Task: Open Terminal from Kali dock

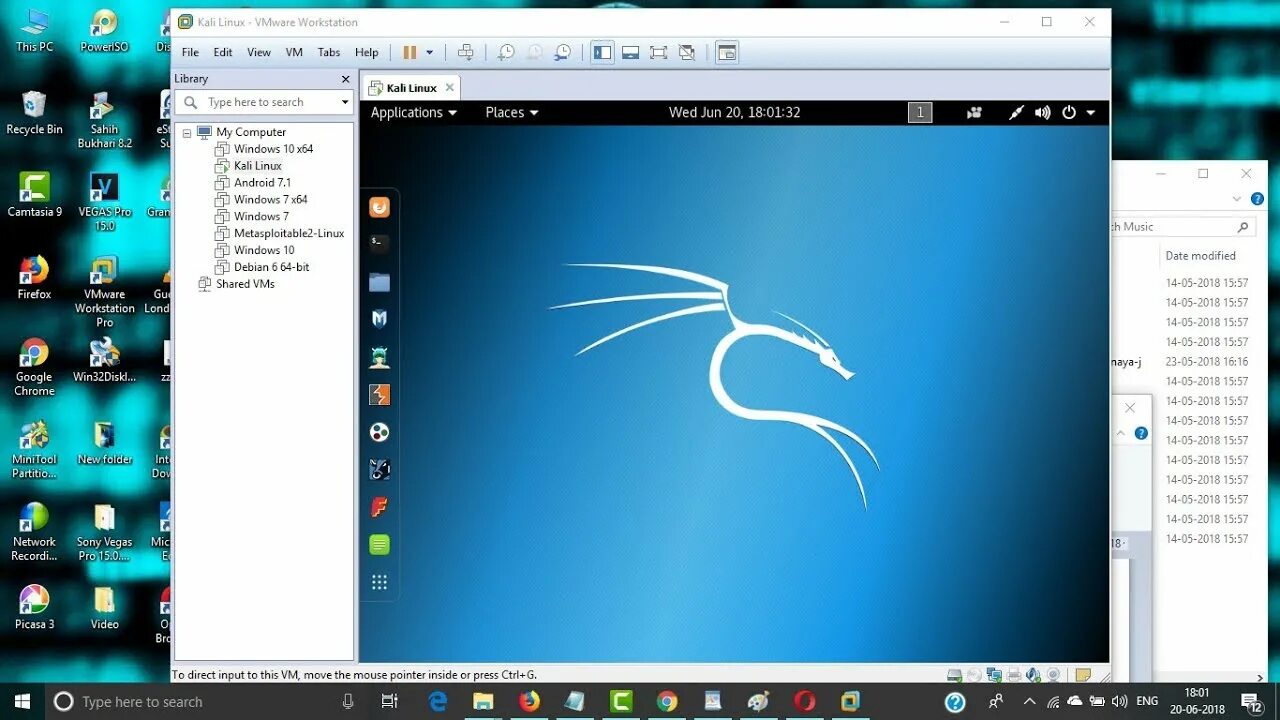Action: click(x=379, y=242)
